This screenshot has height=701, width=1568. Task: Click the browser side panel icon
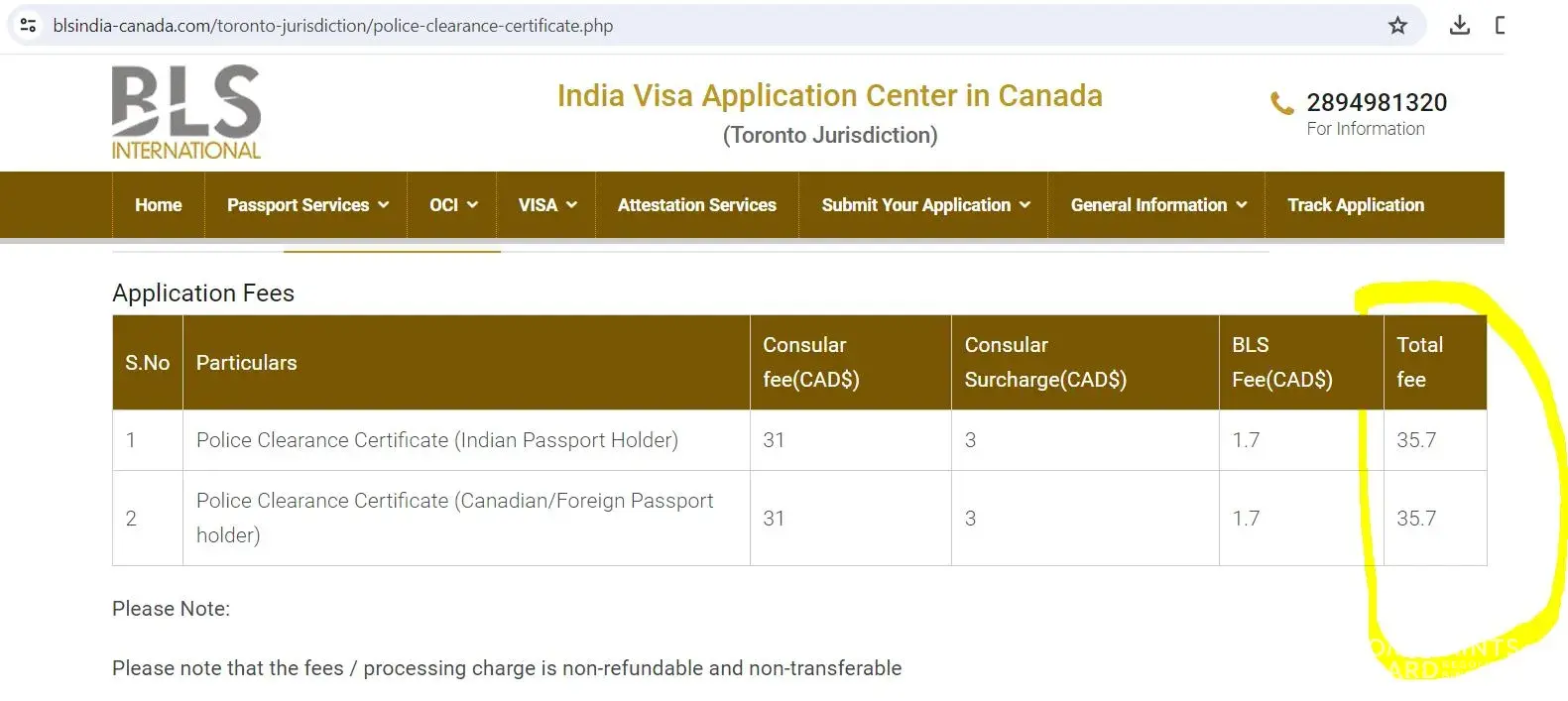coord(1500,26)
